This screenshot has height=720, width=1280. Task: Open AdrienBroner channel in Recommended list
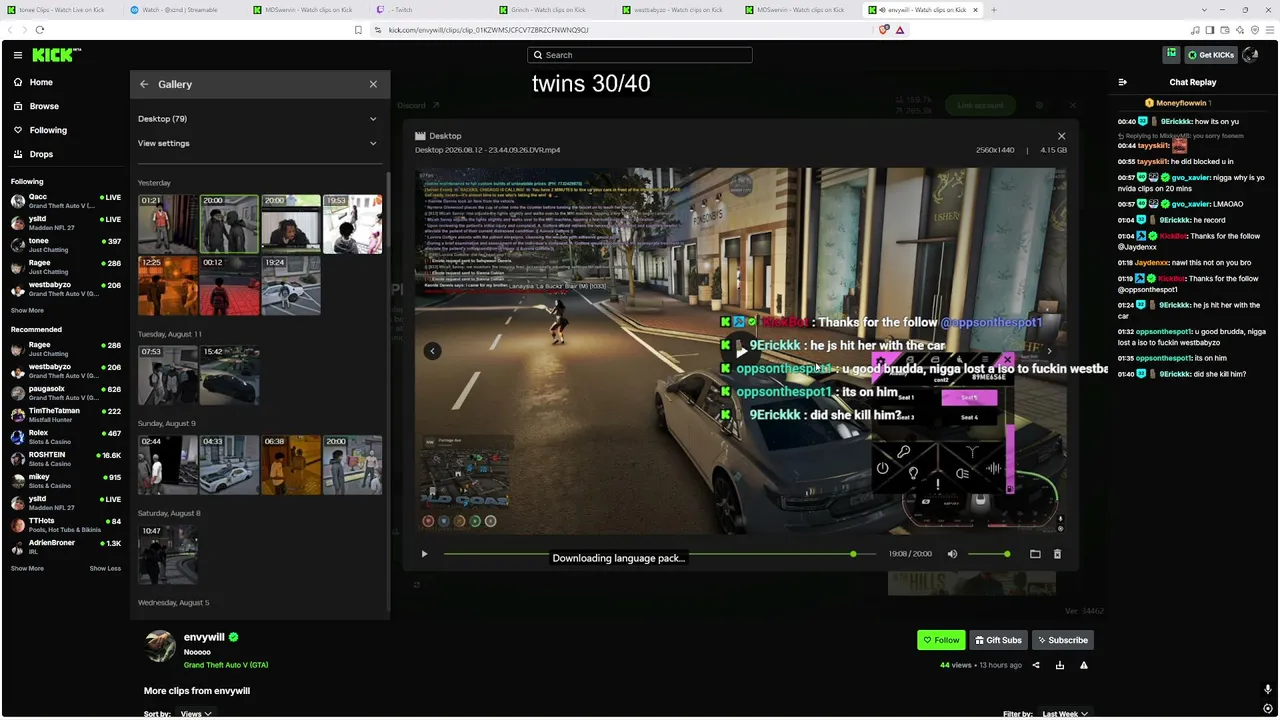click(65, 546)
